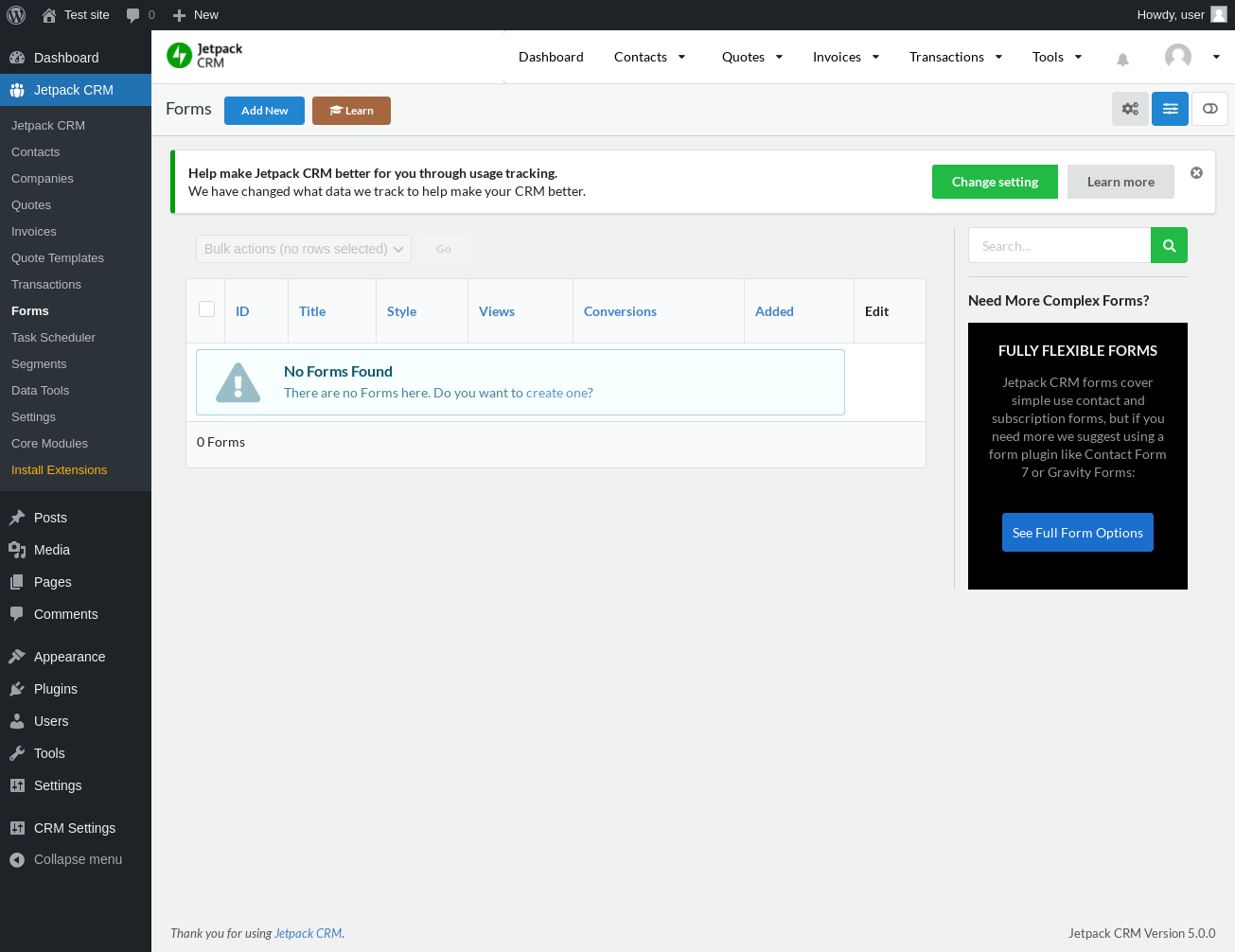Click the Posts pin icon
The height and width of the screenshot is (952, 1235).
click(x=17, y=518)
